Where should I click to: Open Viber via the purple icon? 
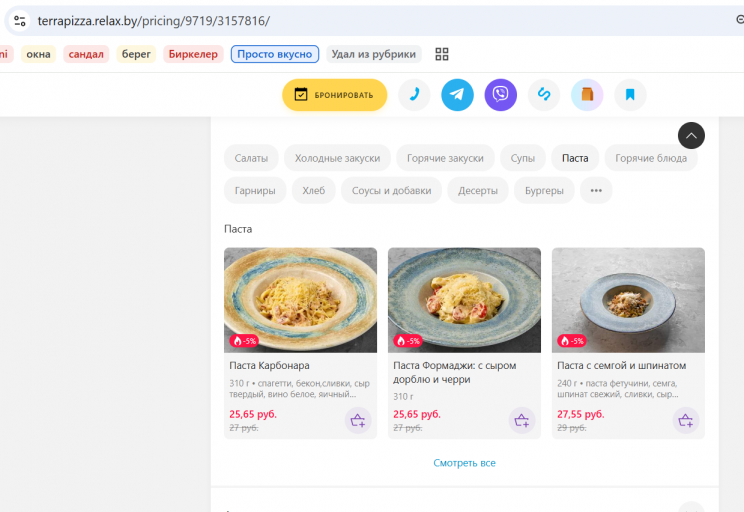[x=501, y=95]
